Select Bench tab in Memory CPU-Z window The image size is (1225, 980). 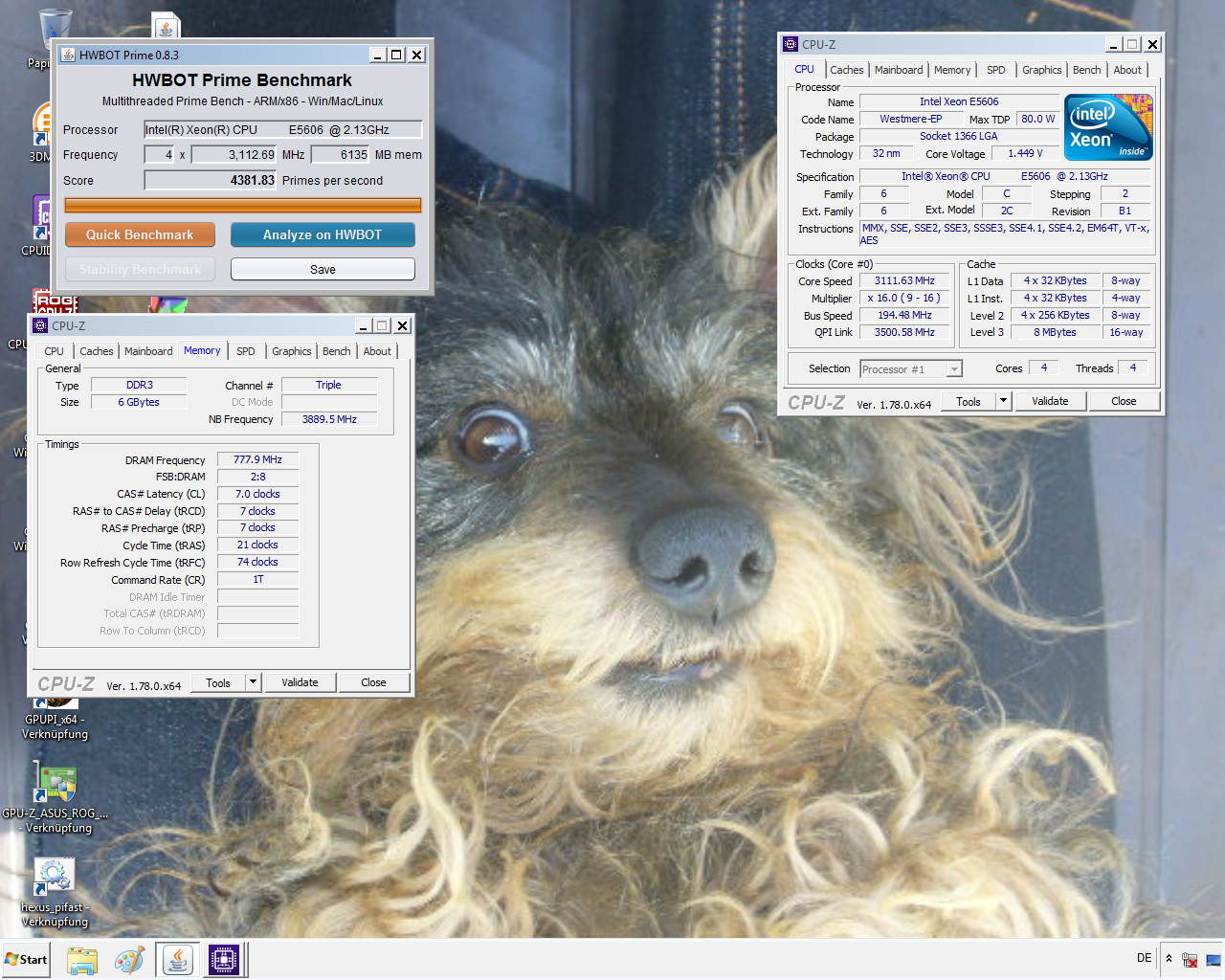tap(336, 351)
